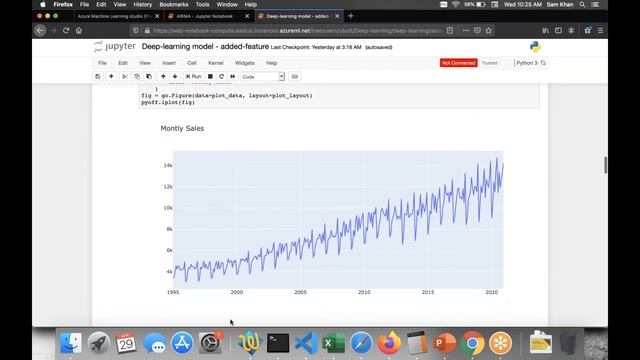
Task: Open the Jupyter Help menu
Action: click(x=271, y=63)
